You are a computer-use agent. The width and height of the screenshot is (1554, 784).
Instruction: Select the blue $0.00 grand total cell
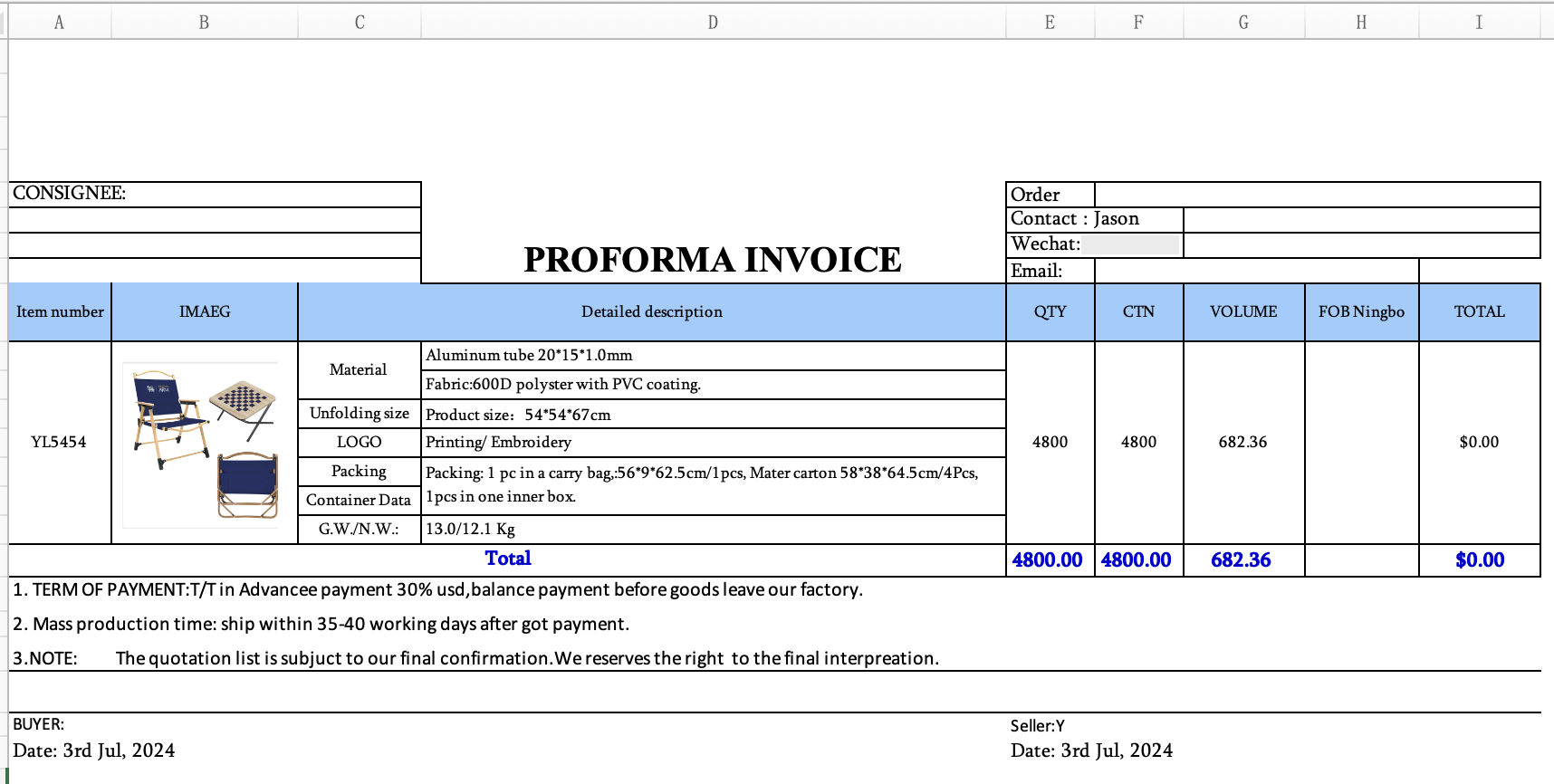(1479, 560)
